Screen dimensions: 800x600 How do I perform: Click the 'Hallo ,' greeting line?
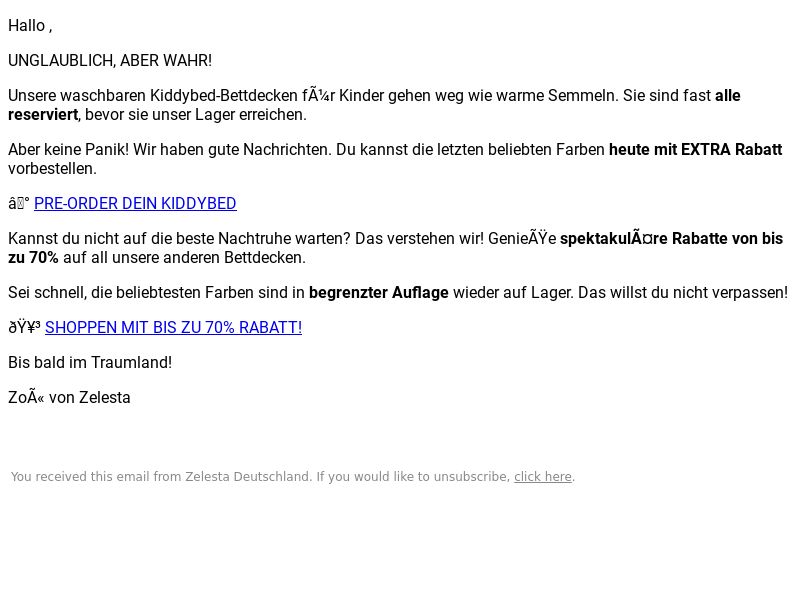pos(30,26)
